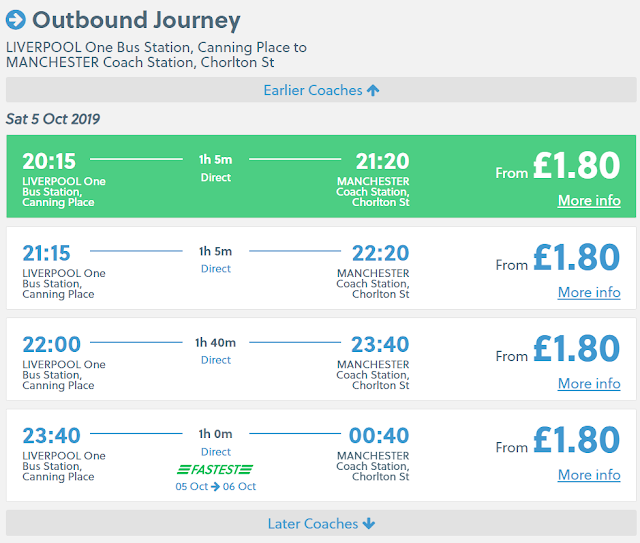This screenshot has width=640, height=543.
Task: Open More info for the 20:15 coach
Action: coord(589,200)
